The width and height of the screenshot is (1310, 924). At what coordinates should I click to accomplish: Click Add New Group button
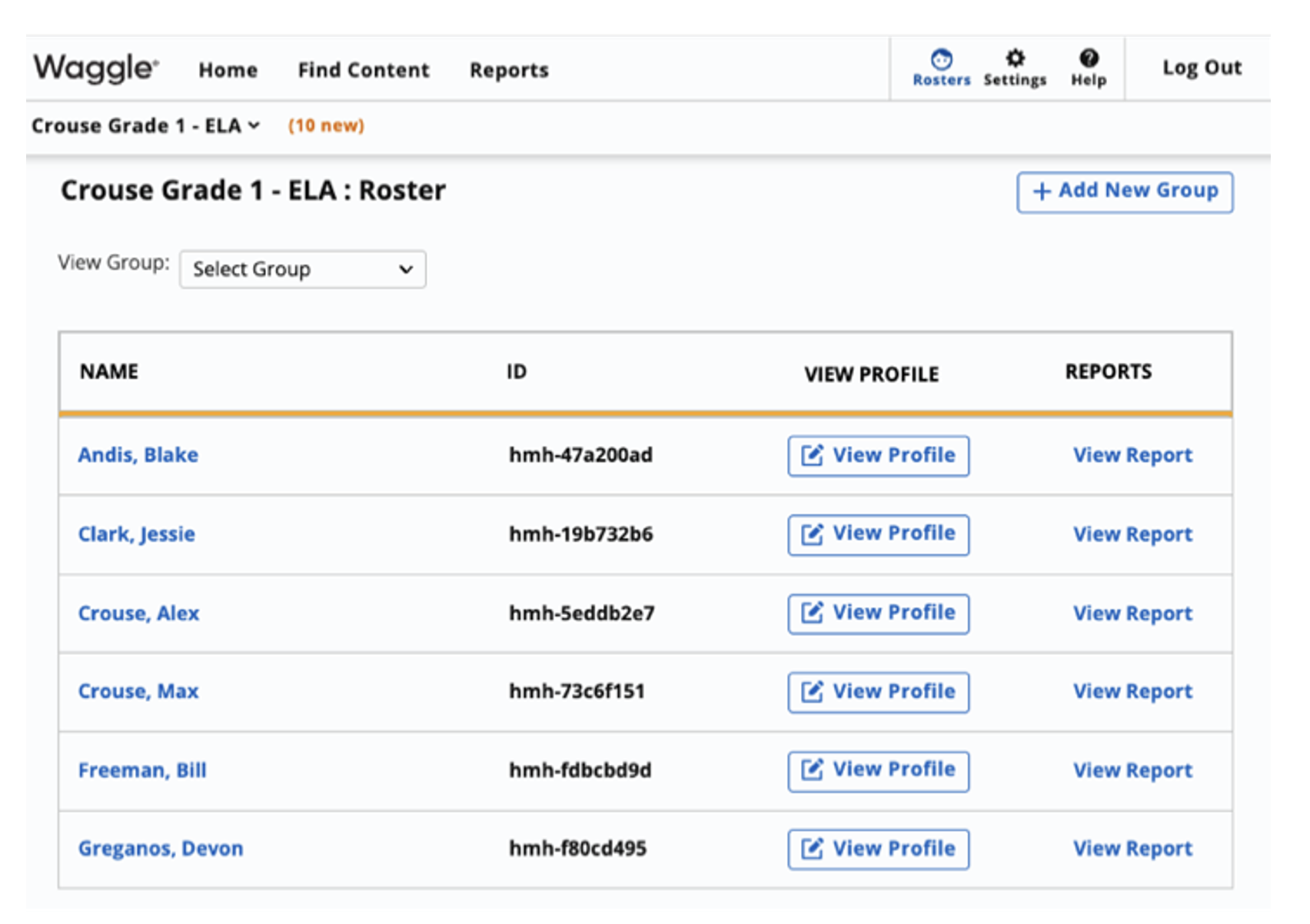click(1125, 192)
